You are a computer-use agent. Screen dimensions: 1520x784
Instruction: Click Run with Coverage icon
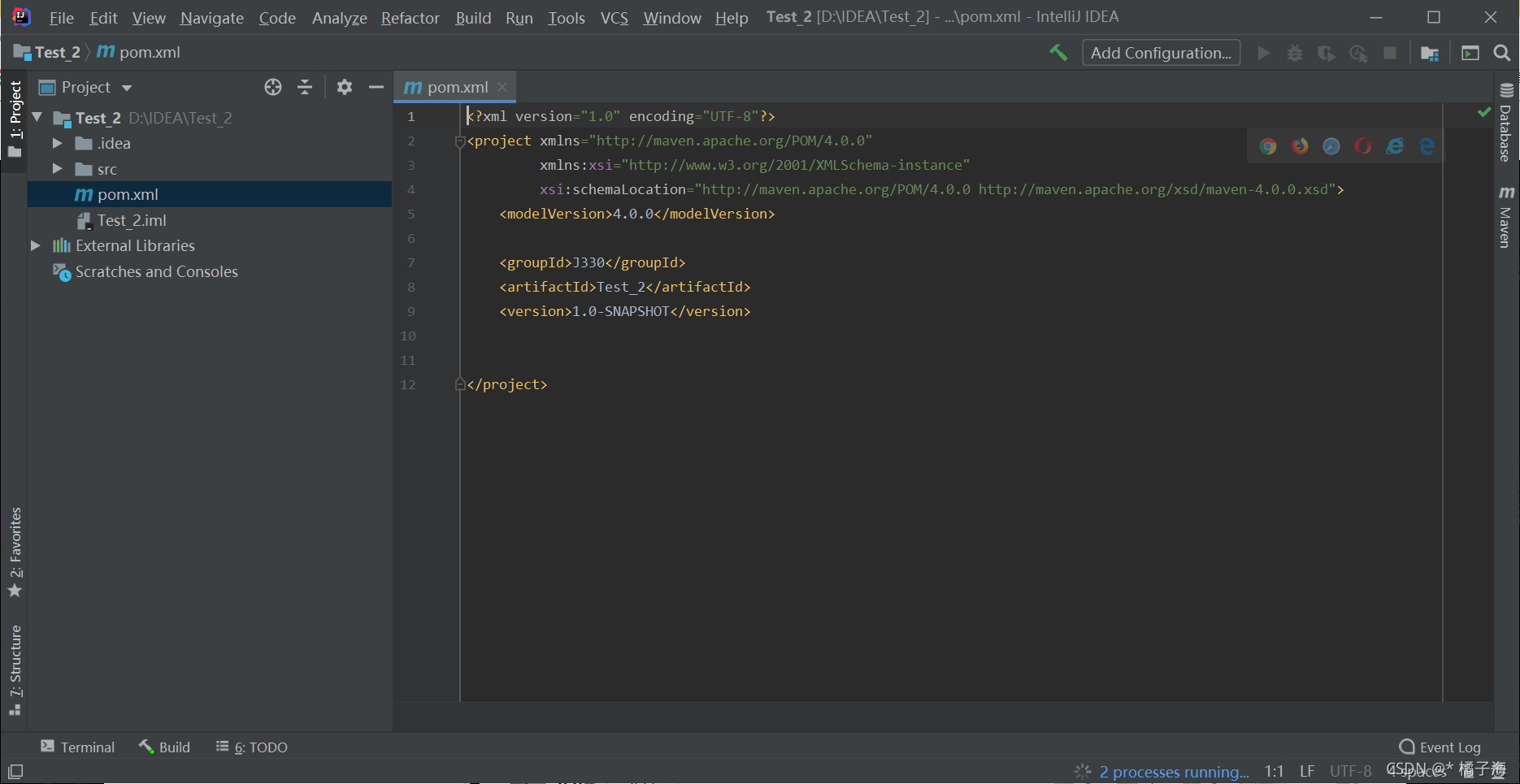point(1327,53)
